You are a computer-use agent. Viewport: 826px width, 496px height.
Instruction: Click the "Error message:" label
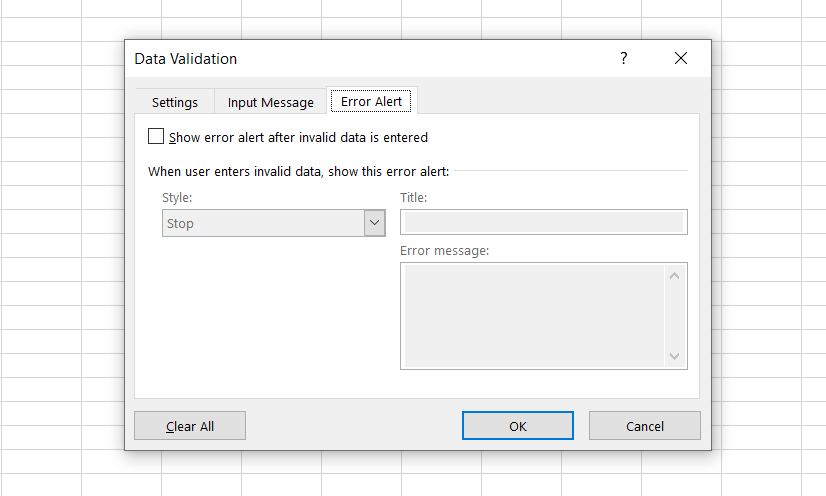click(x=444, y=250)
